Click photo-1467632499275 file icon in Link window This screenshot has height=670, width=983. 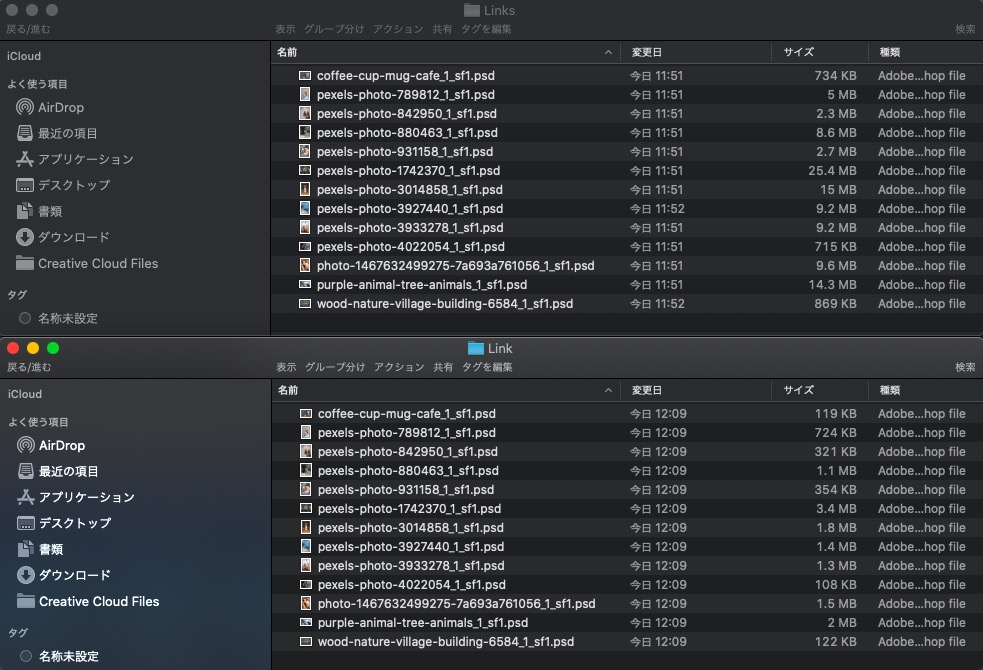pos(306,604)
